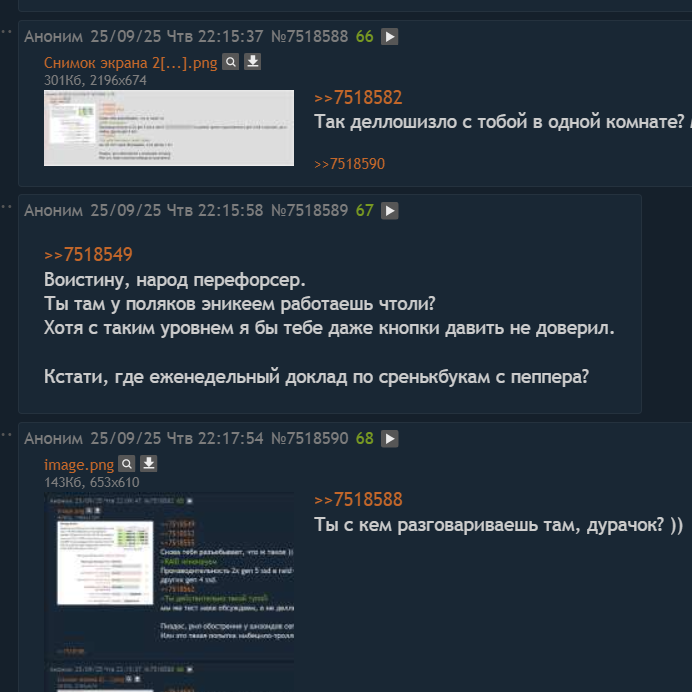This screenshot has height=692, width=692.
Task: Open post menu arrow on post 7518588
Action: [389, 37]
